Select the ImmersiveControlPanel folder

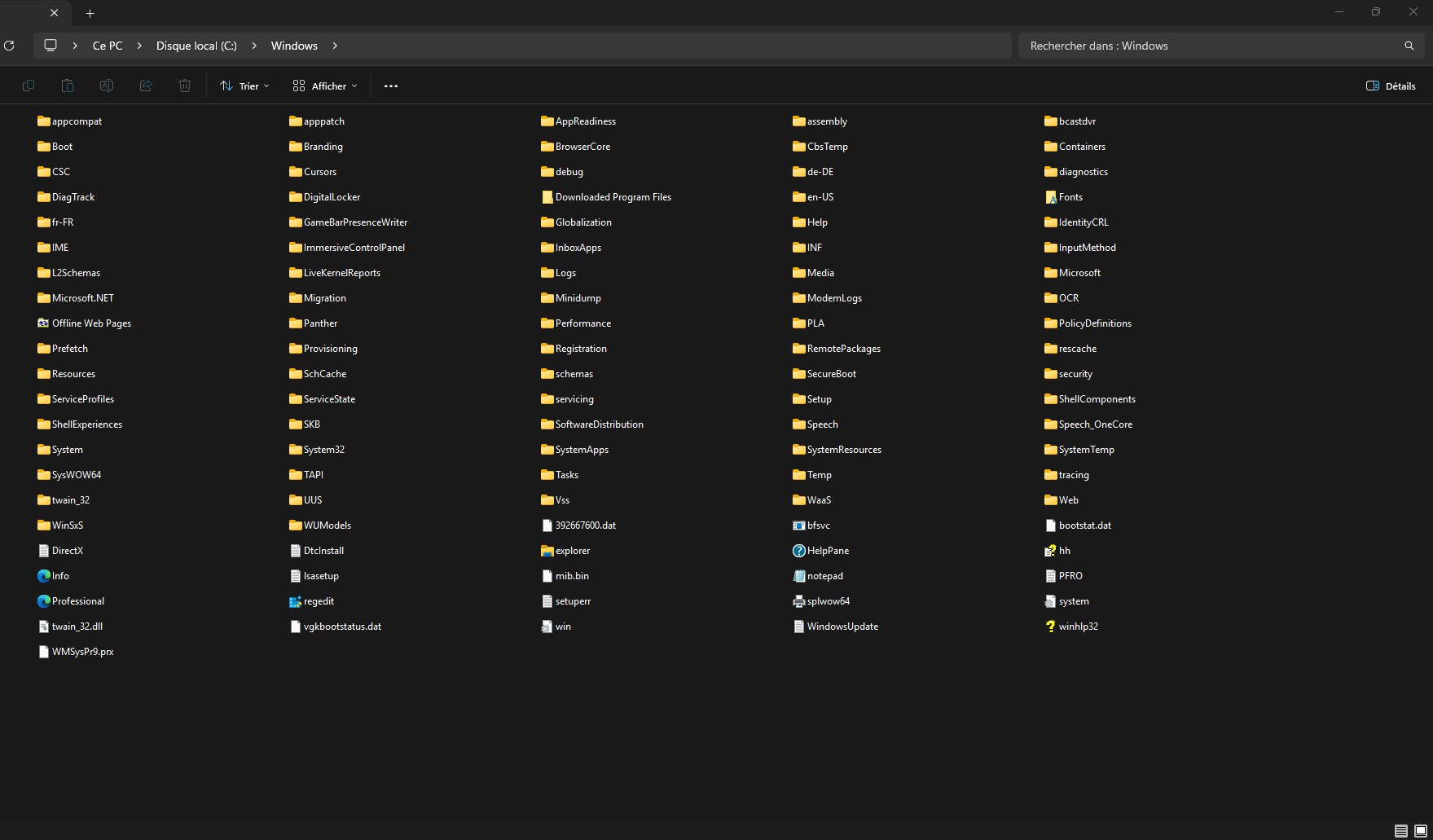(347, 248)
